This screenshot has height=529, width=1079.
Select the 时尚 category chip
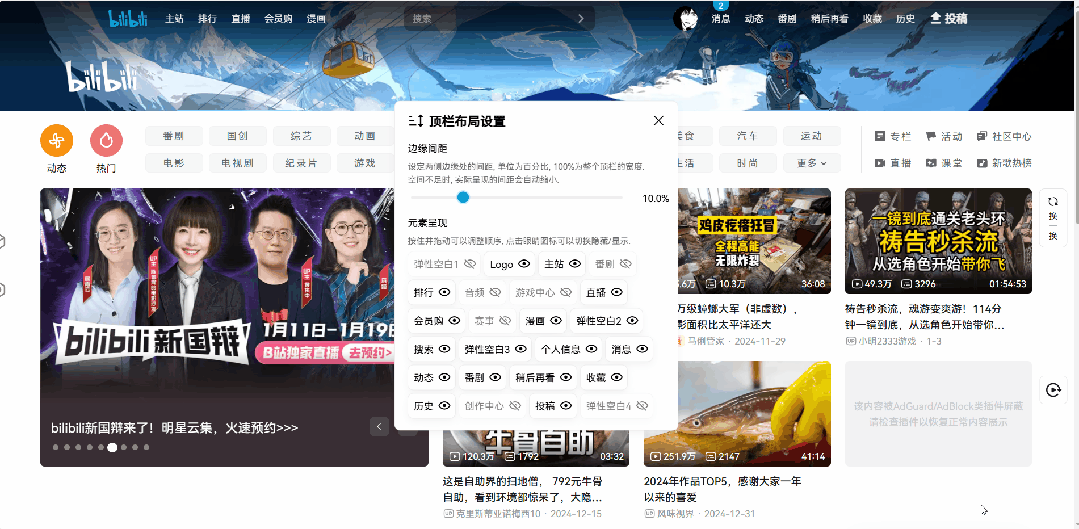(x=747, y=163)
